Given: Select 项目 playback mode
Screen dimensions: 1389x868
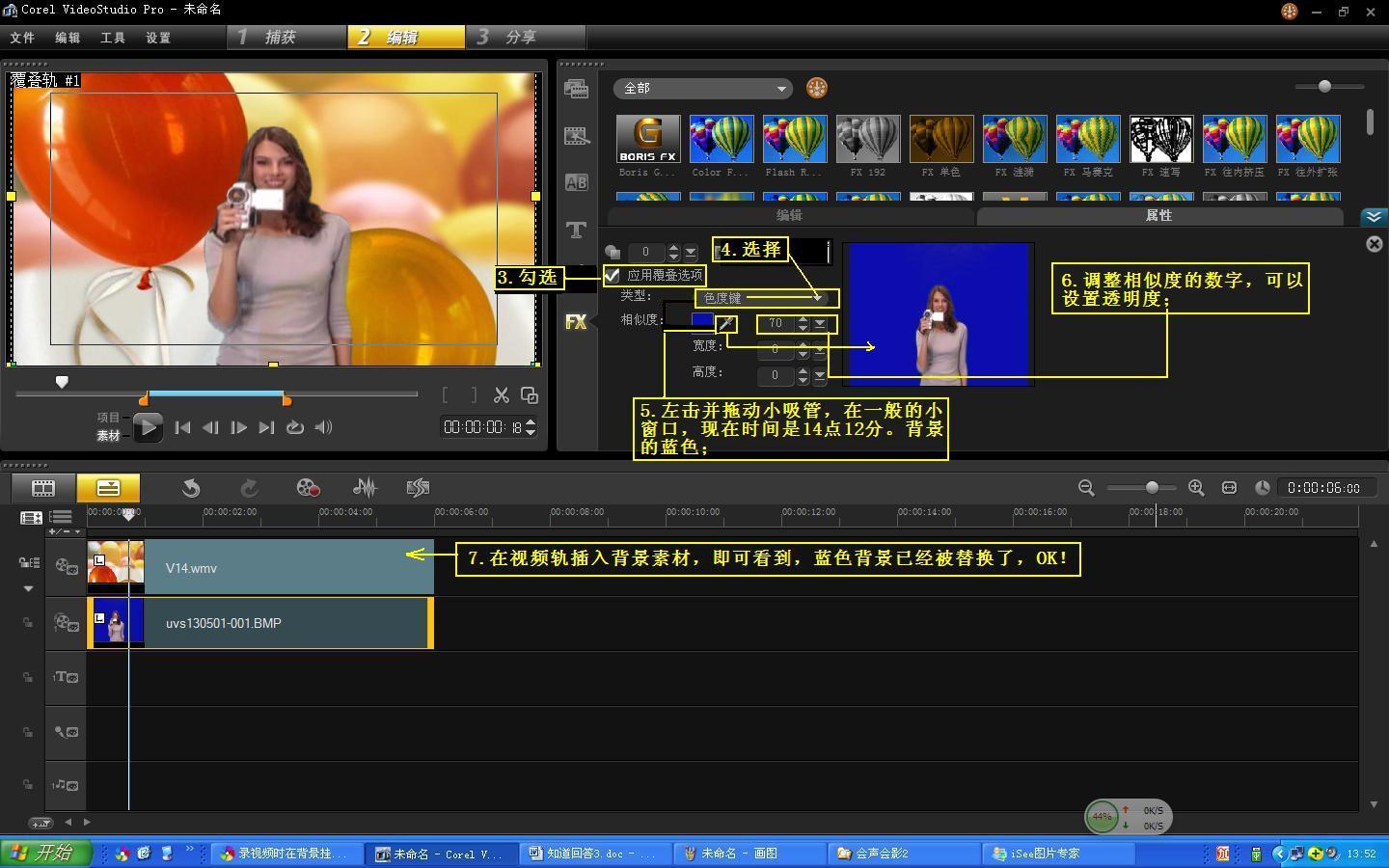Looking at the screenshot, I should [108, 418].
